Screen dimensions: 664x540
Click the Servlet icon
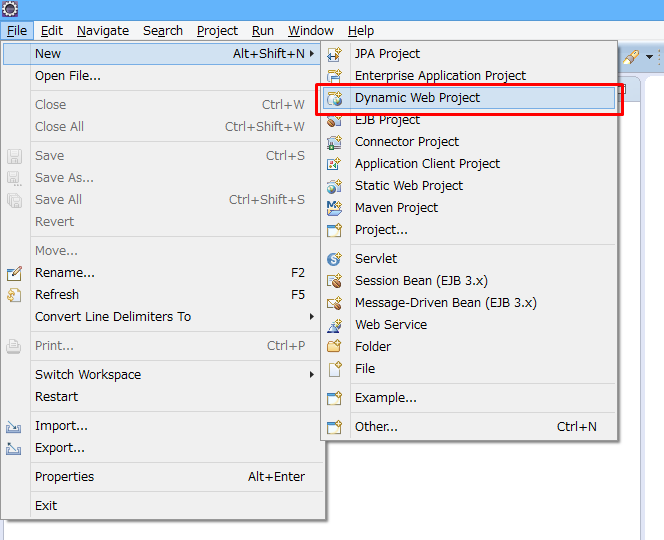(x=335, y=259)
